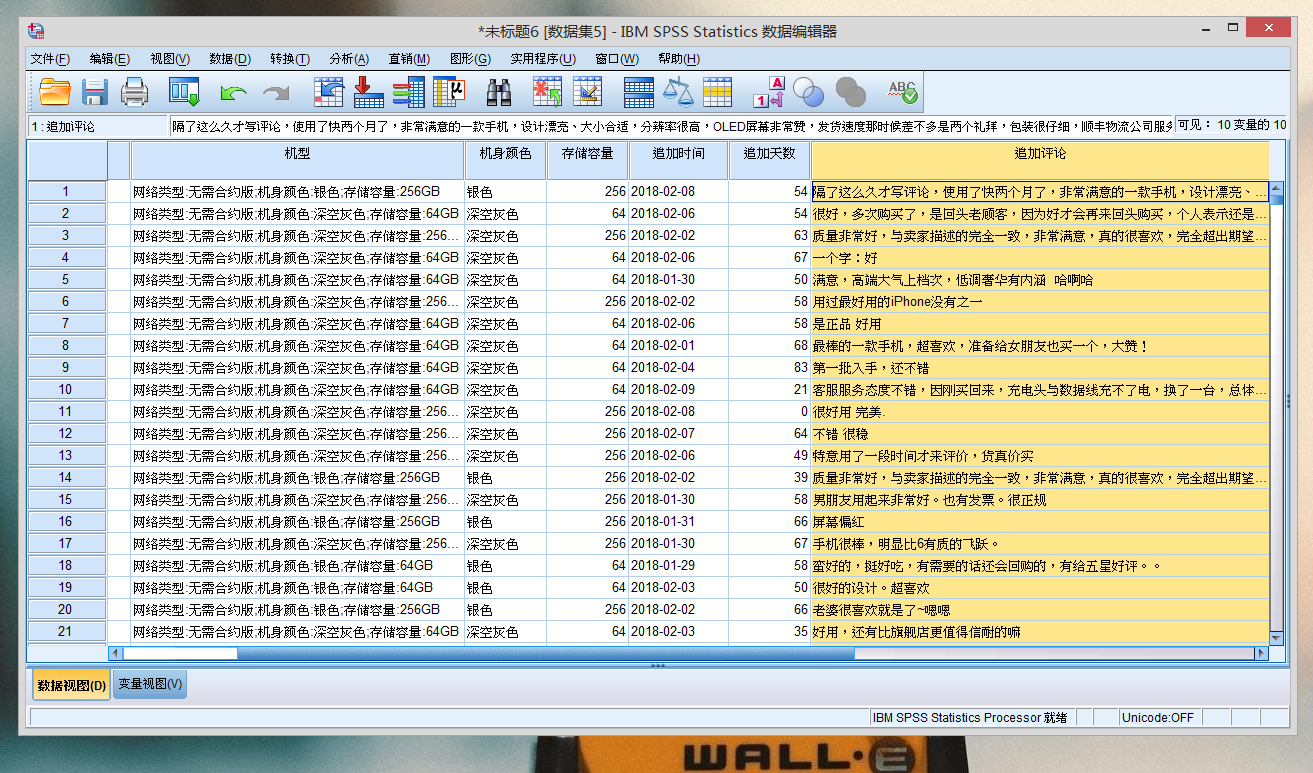
Task: Select the 存储容量 column header
Action: 587,160
